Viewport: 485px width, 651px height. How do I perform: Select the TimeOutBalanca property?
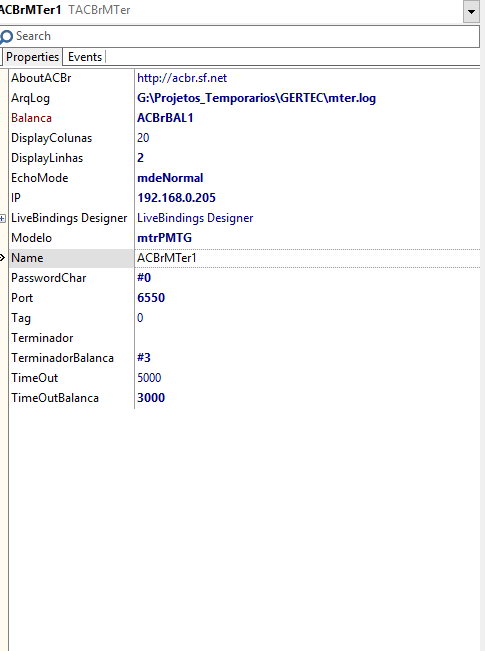coord(55,398)
